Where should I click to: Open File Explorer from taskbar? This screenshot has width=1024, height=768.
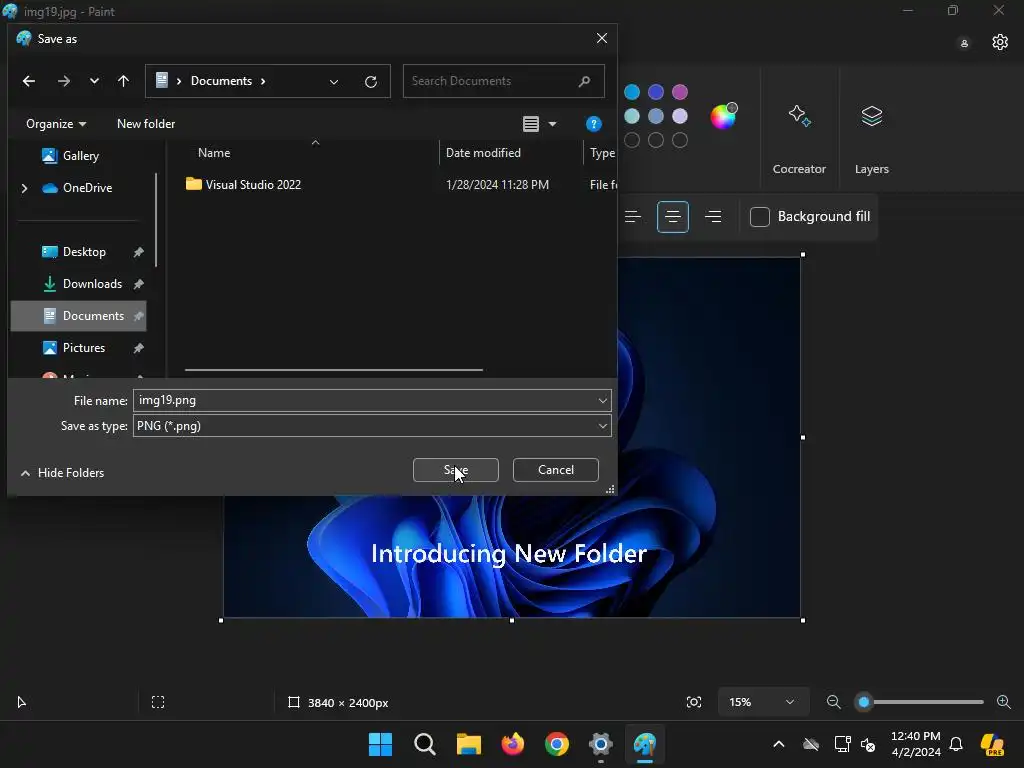pos(468,744)
